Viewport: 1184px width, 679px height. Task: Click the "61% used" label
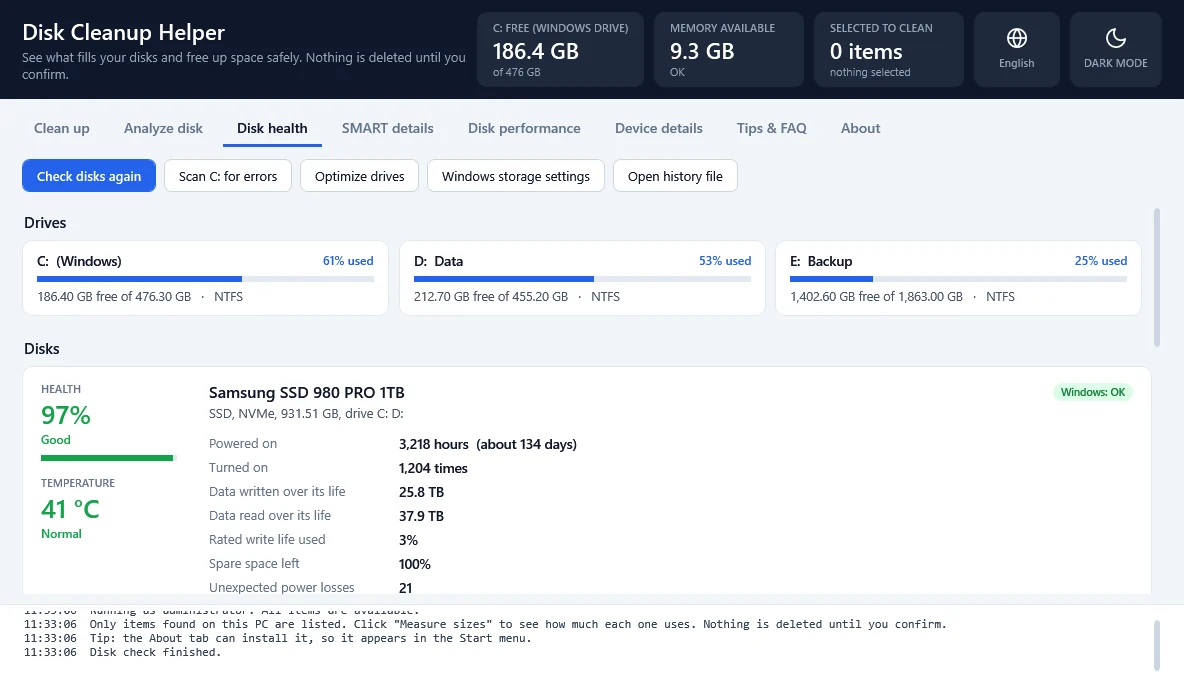click(x=348, y=261)
